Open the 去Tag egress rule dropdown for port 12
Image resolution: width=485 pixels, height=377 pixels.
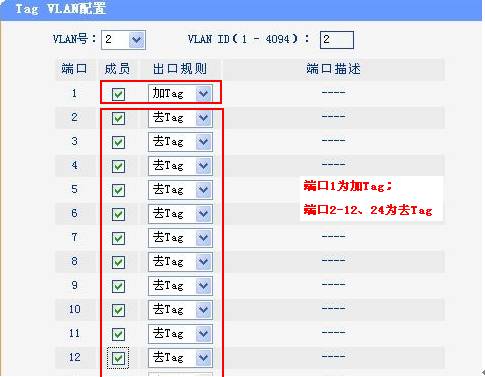coord(180,358)
